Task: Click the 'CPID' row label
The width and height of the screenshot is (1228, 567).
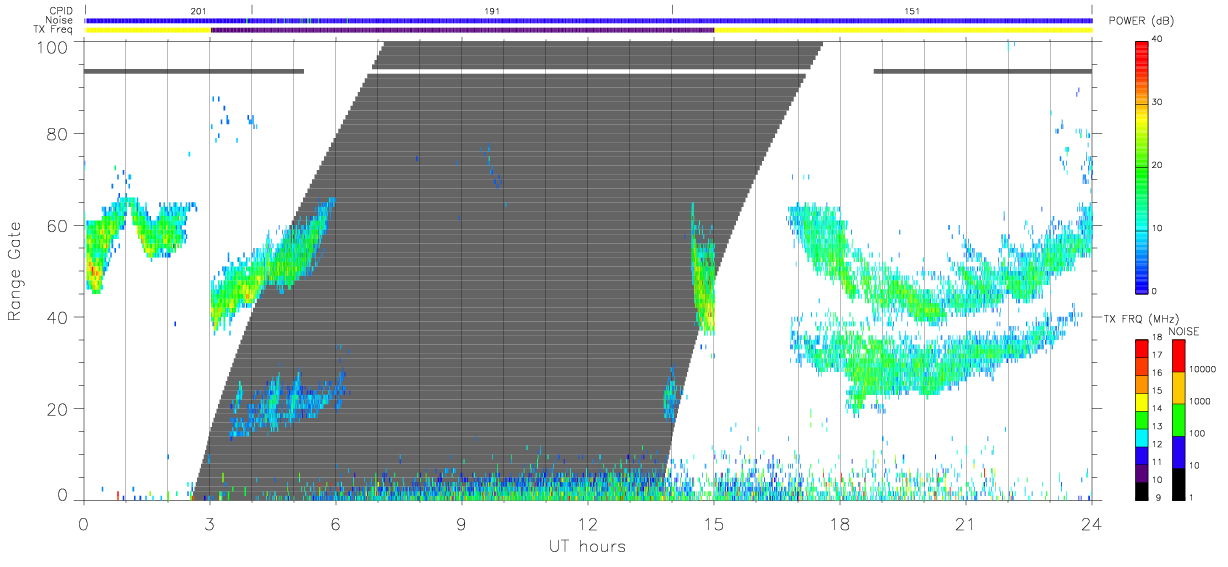Action: (61, 11)
